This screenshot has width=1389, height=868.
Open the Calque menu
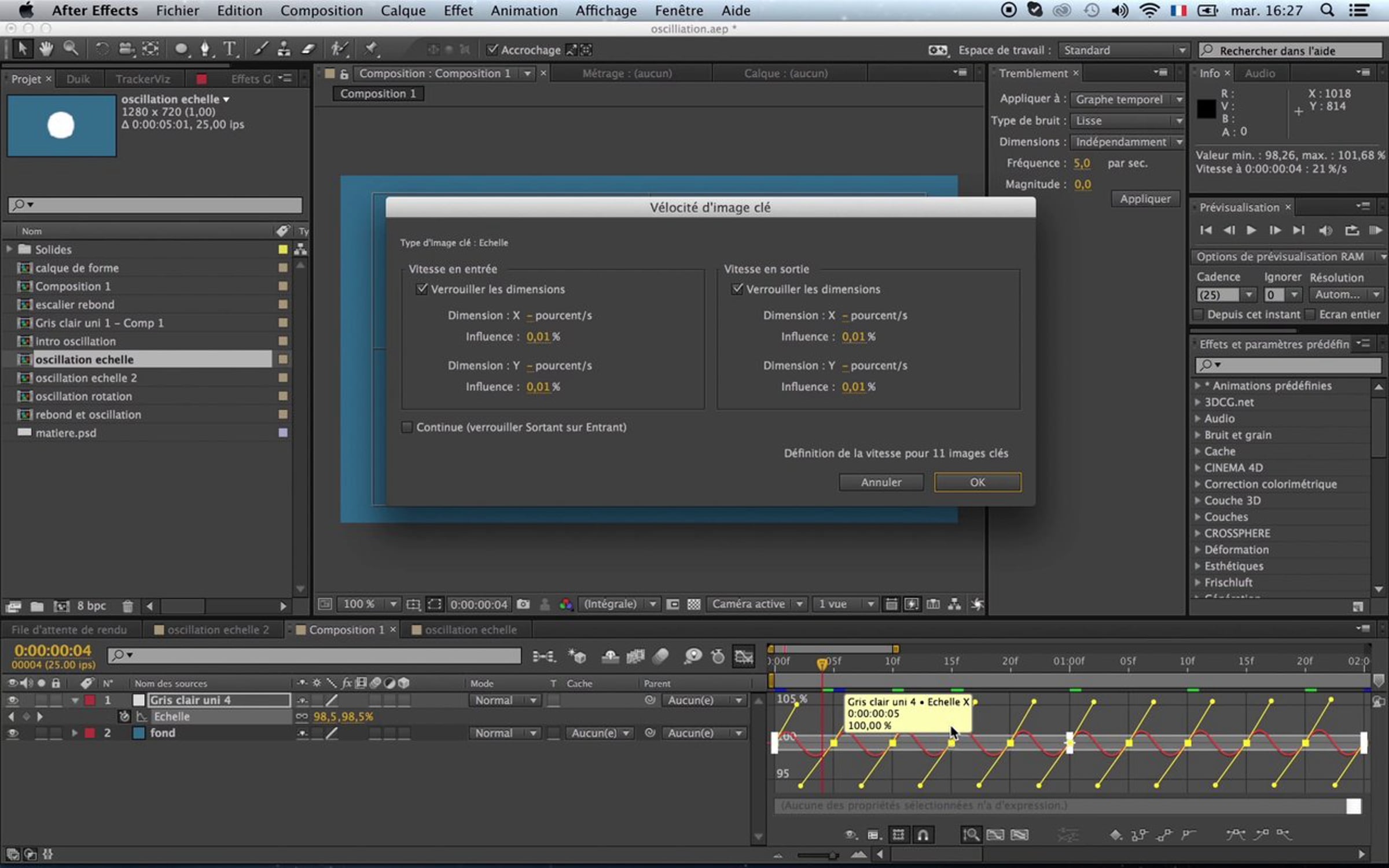[x=403, y=10]
